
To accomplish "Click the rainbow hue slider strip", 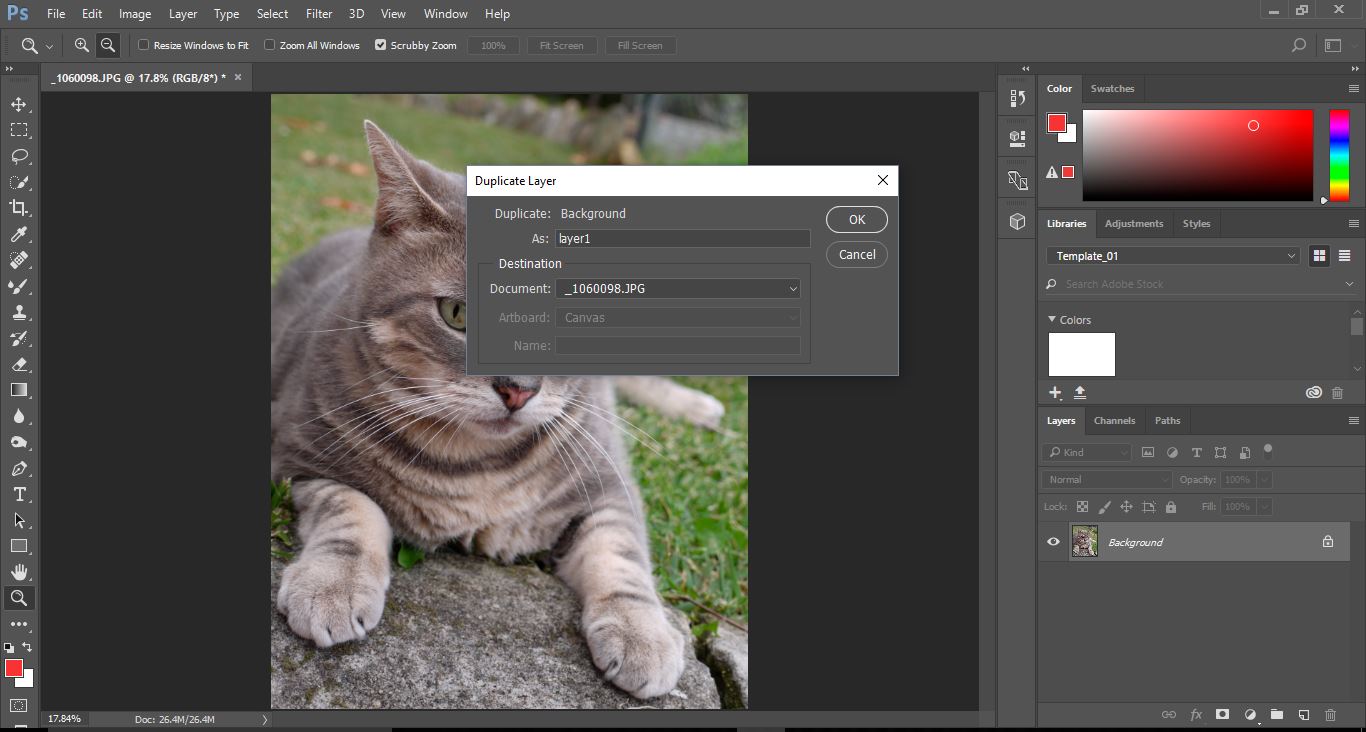I will [1339, 155].
